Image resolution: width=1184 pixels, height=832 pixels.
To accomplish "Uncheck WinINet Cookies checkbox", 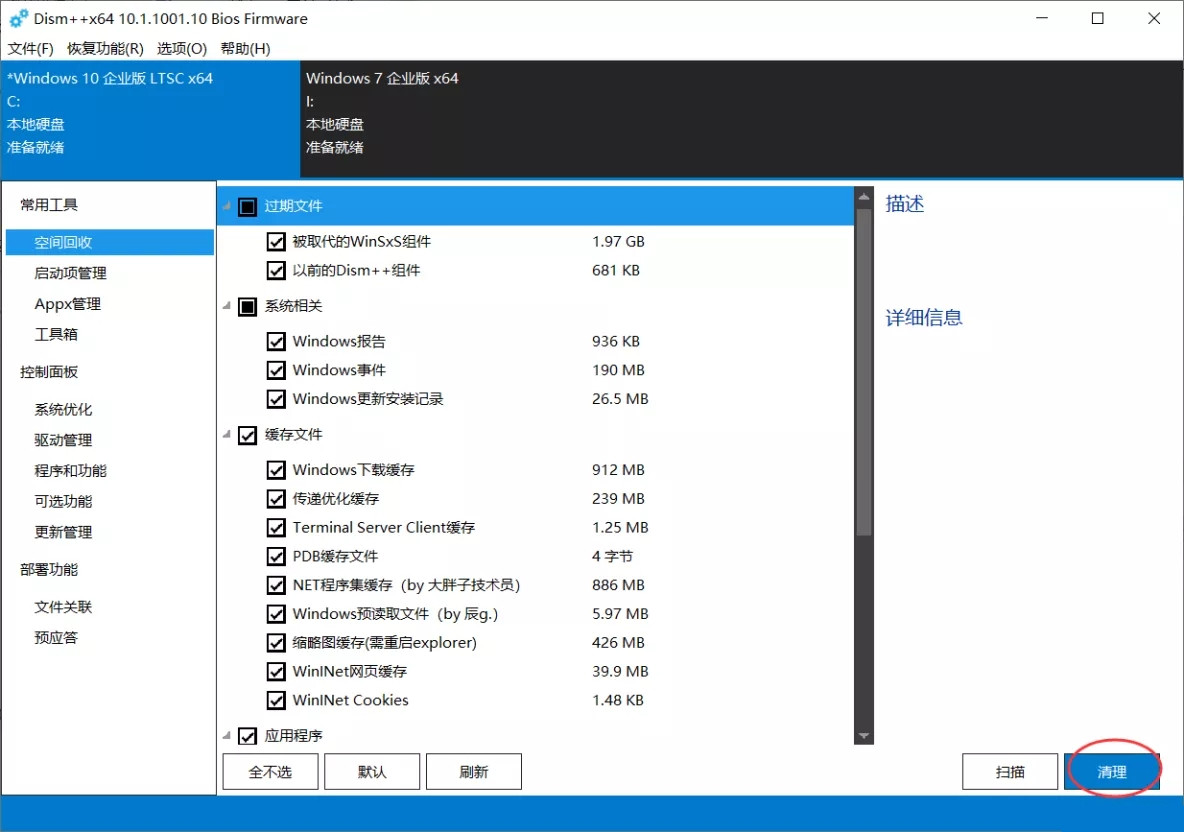I will tap(276, 700).
